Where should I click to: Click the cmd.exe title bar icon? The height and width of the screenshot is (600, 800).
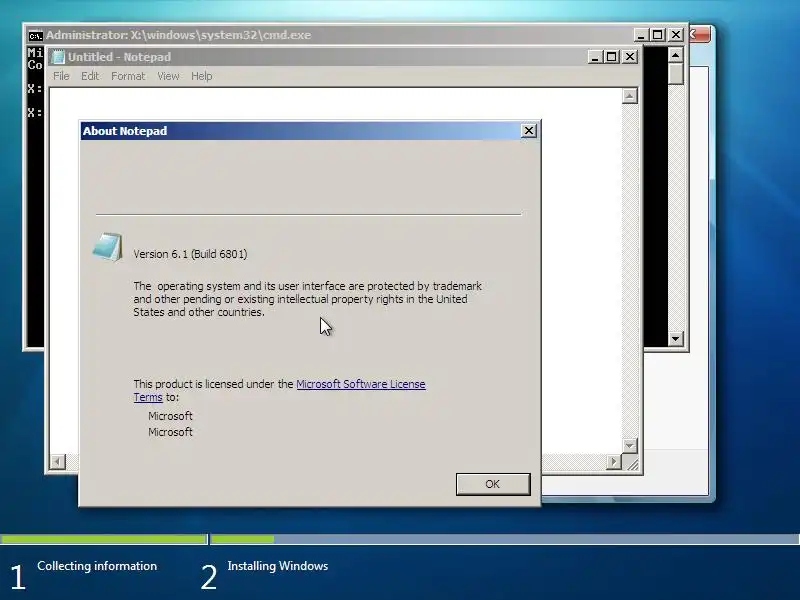coord(35,35)
